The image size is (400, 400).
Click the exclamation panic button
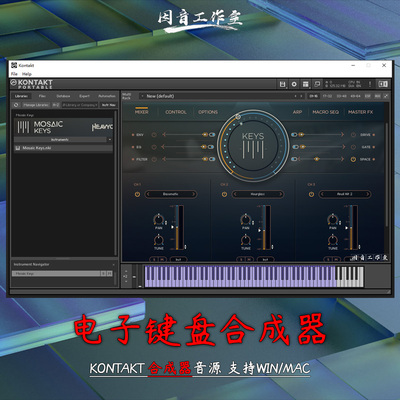pos(370,84)
